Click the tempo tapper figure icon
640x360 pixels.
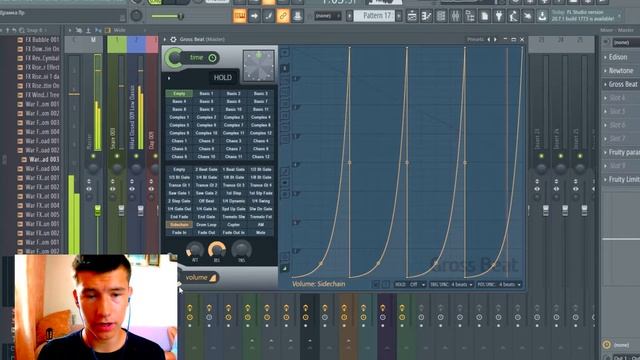[x=513, y=16]
